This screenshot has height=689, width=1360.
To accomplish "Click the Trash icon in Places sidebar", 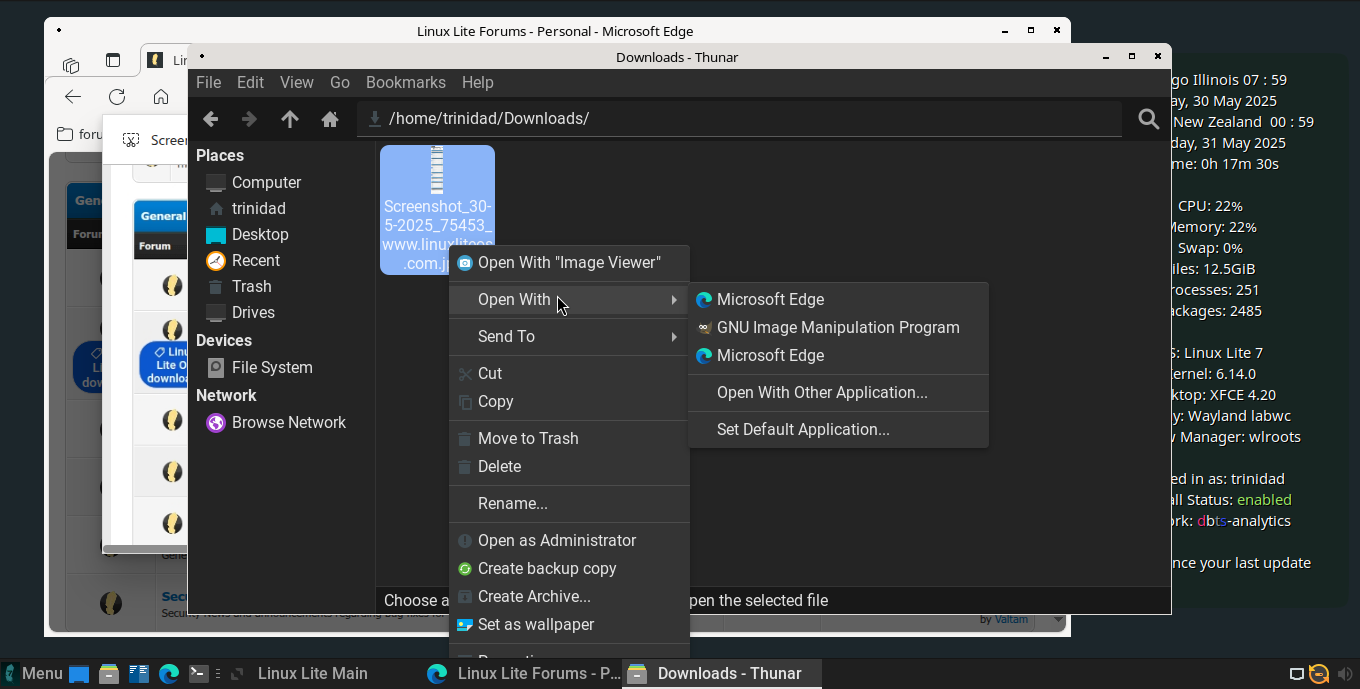I will coord(216,287).
